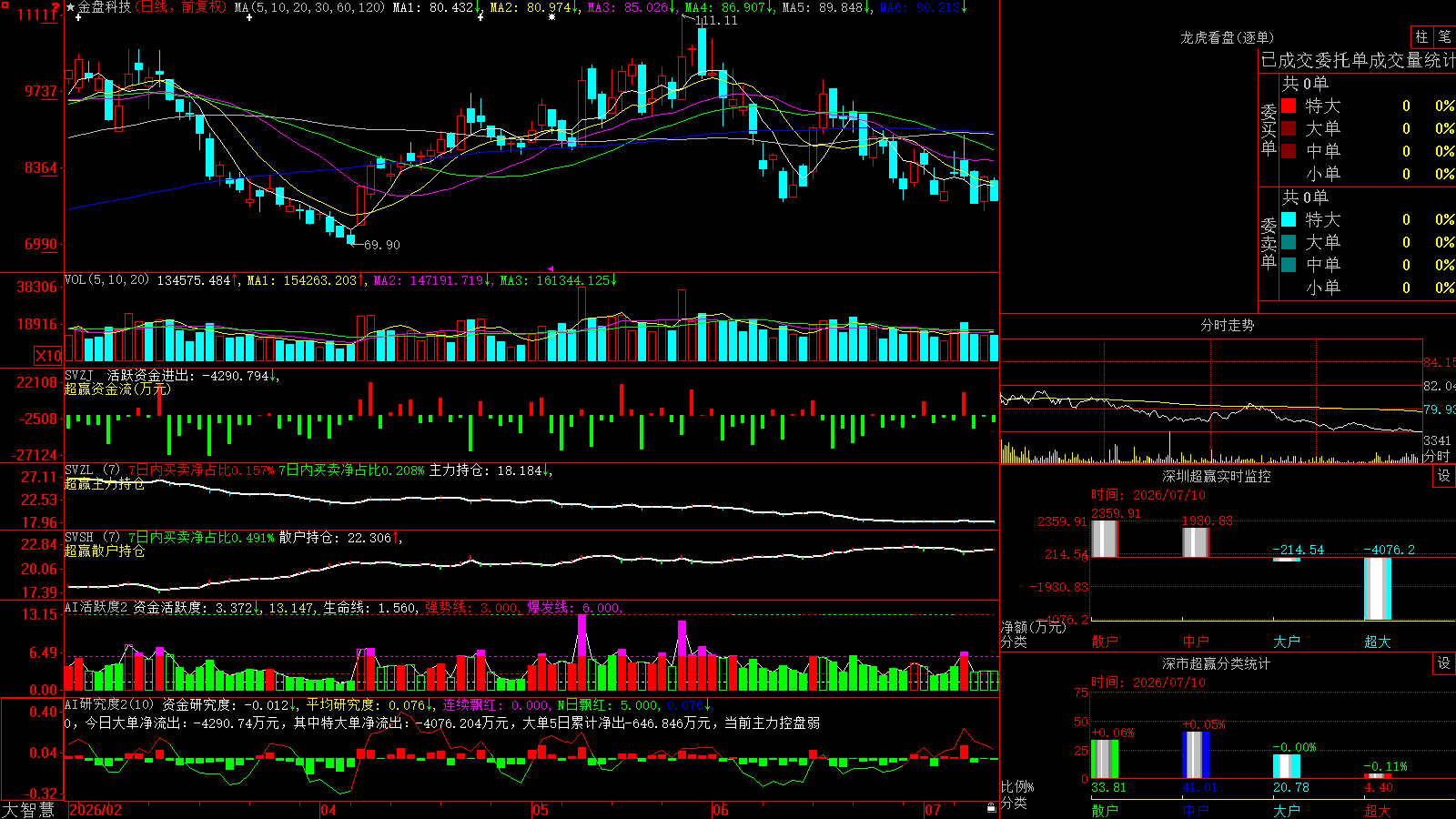Viewport: 1456px width, 819px height.
Task: Click the AI研究度2(10) indicator label
Action: click(109, 704)
